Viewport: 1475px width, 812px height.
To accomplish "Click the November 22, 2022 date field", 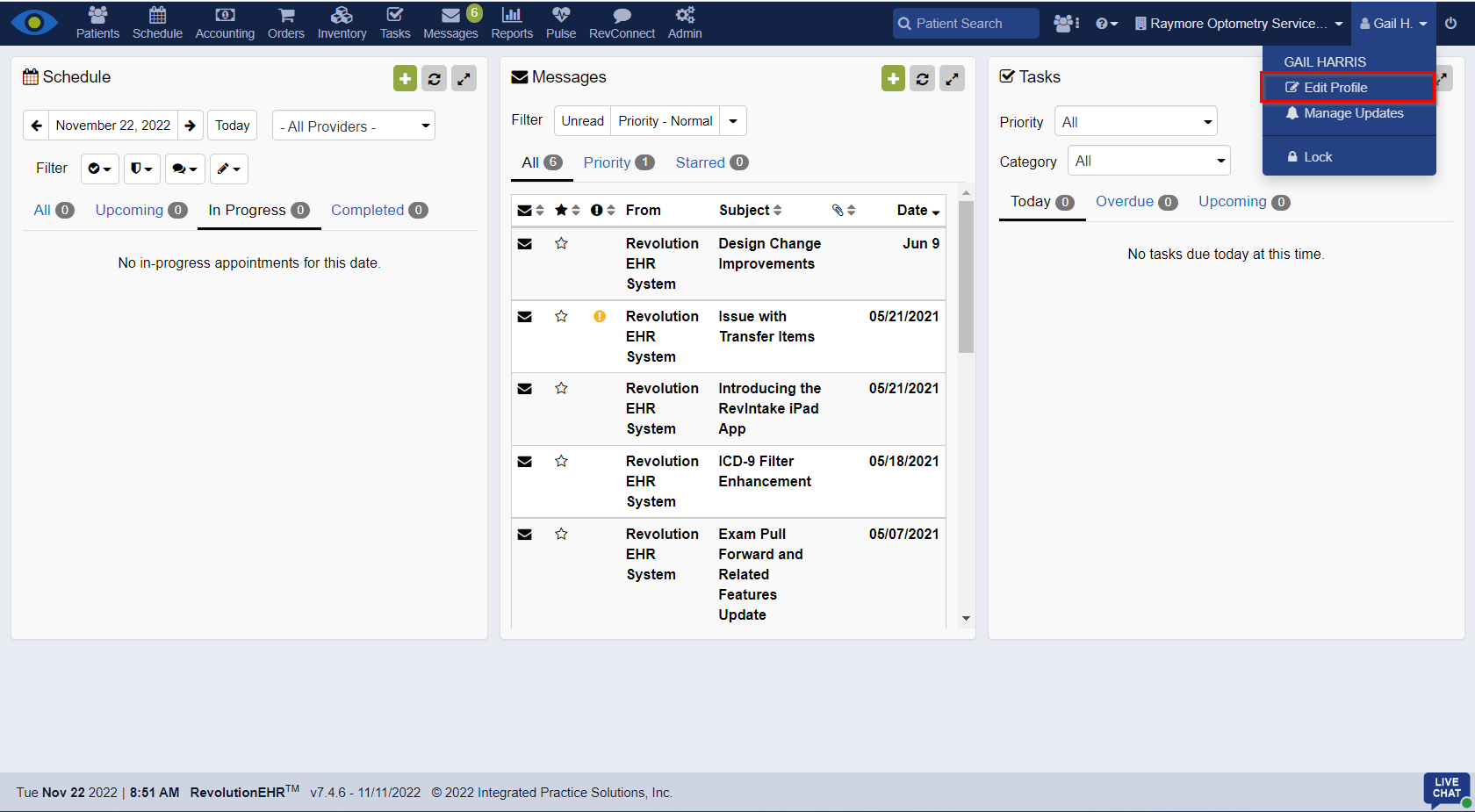I will [113, 126].
